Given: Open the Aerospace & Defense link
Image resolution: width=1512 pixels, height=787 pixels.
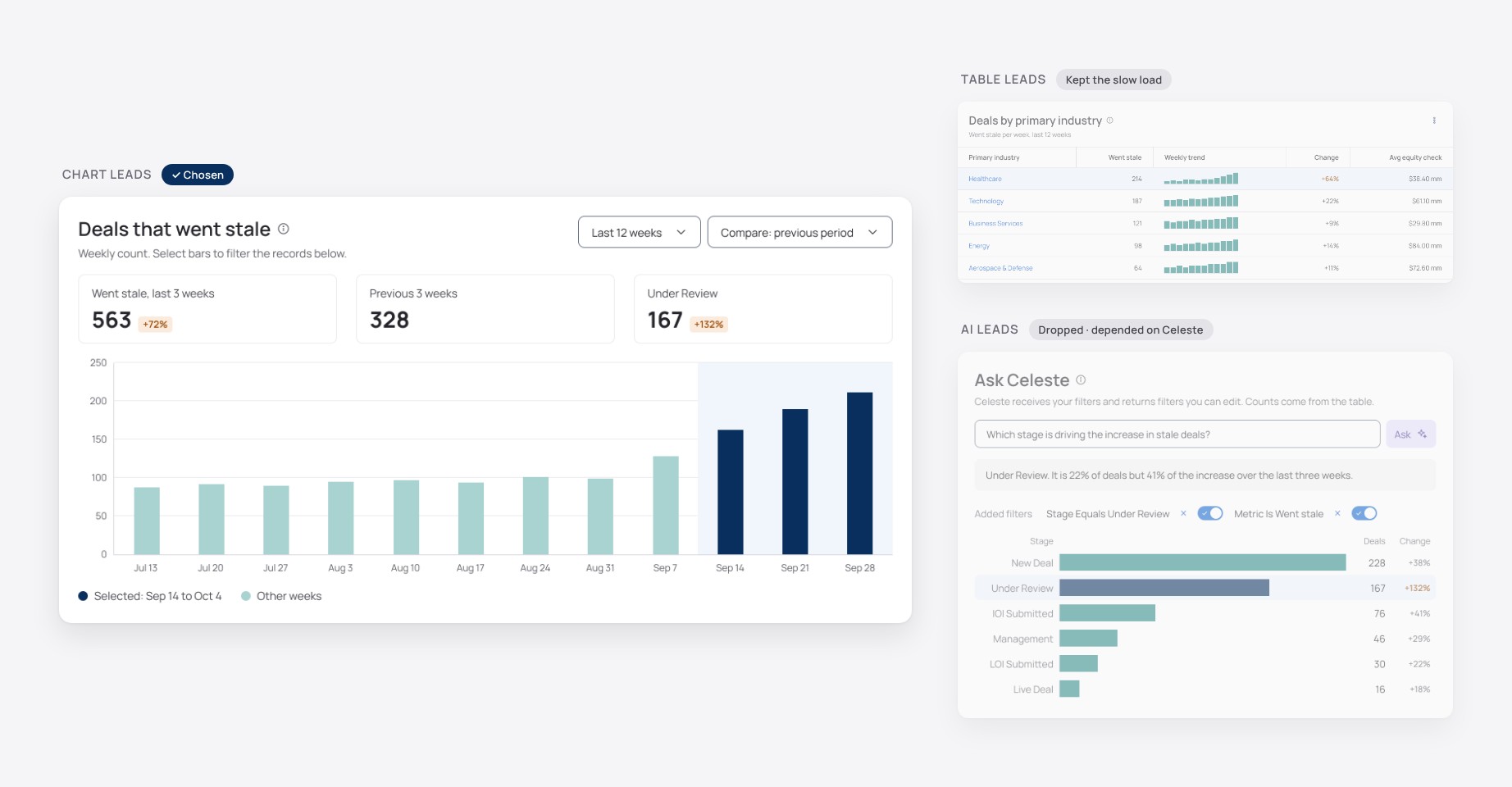Looking at the screenshot, I should click(1000, 268).
